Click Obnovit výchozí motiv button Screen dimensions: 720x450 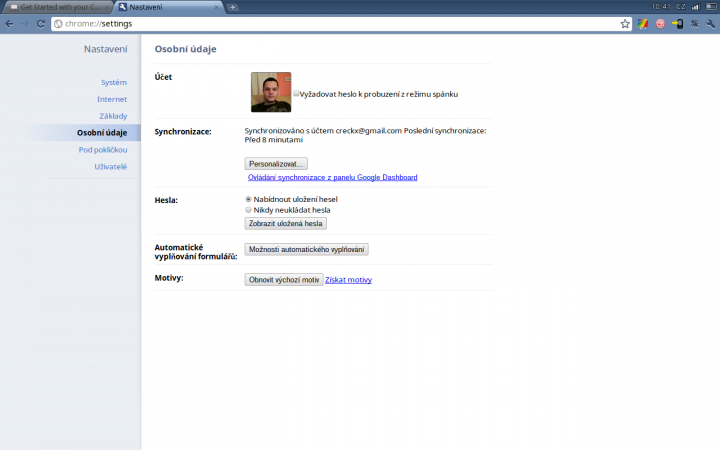[284, 280]
